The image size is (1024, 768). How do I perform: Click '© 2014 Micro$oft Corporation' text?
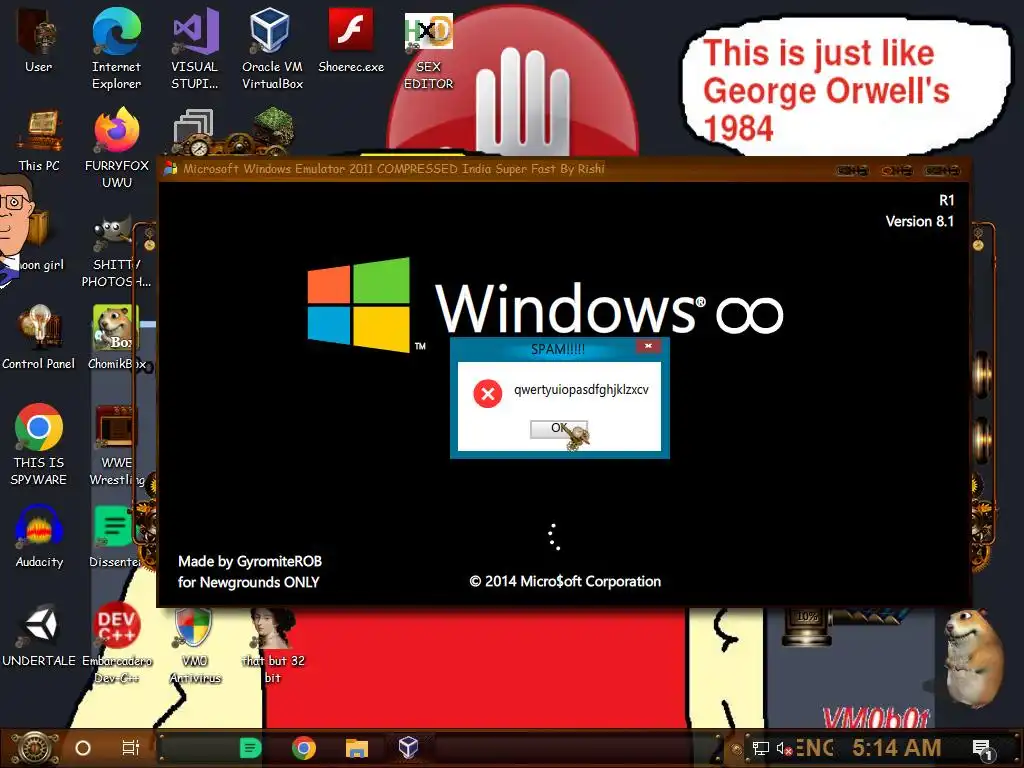pos(565,581)
